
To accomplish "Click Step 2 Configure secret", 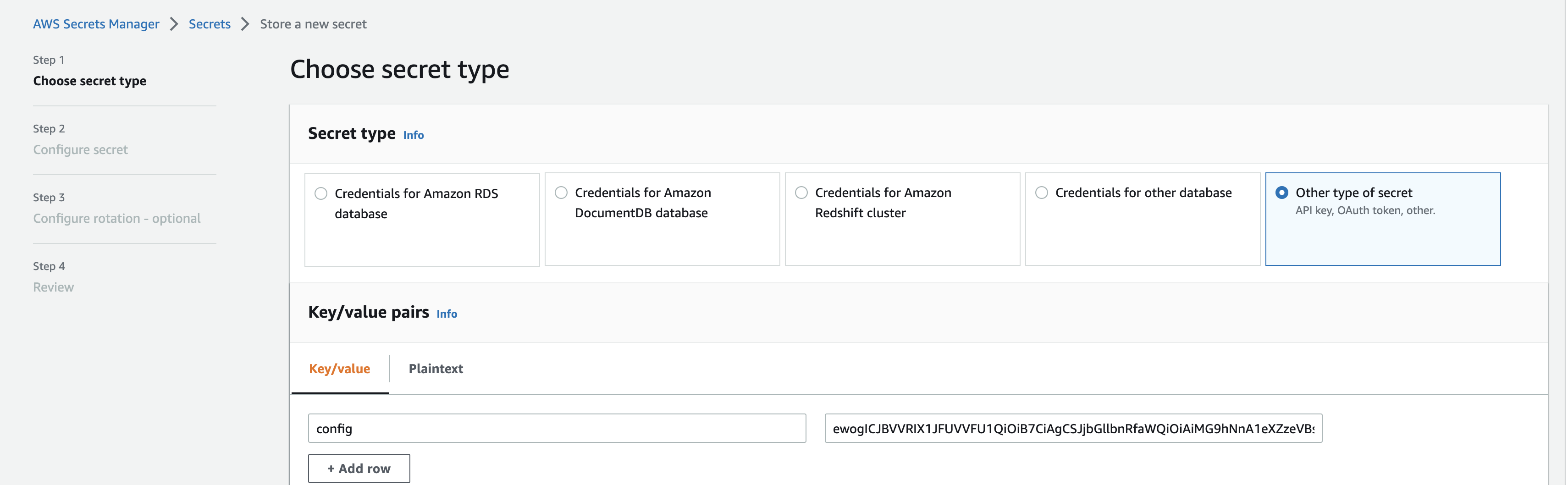I will pyautogui.click(x=80, y=139).
